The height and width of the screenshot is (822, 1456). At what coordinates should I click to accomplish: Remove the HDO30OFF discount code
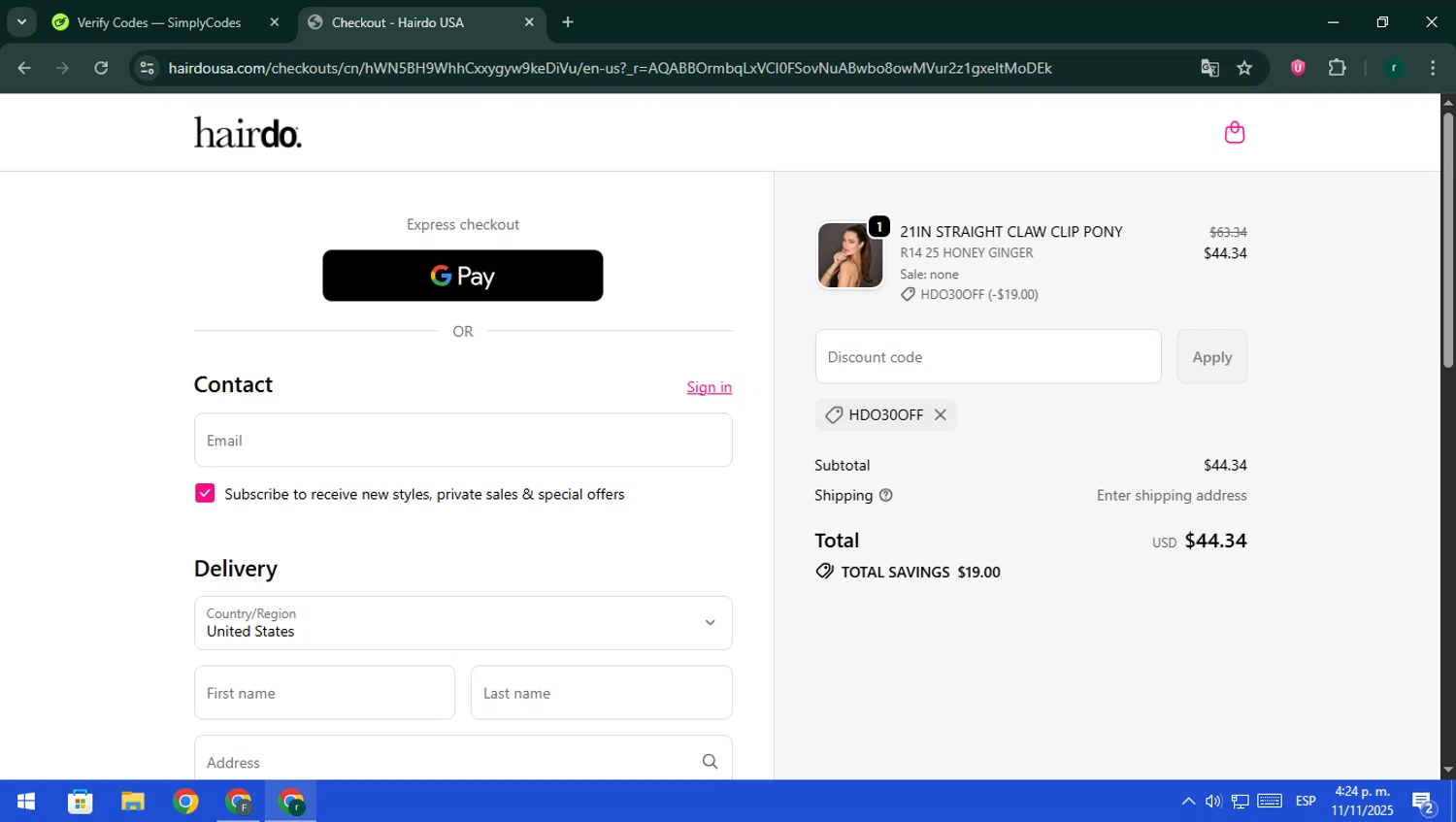point(940,414)
